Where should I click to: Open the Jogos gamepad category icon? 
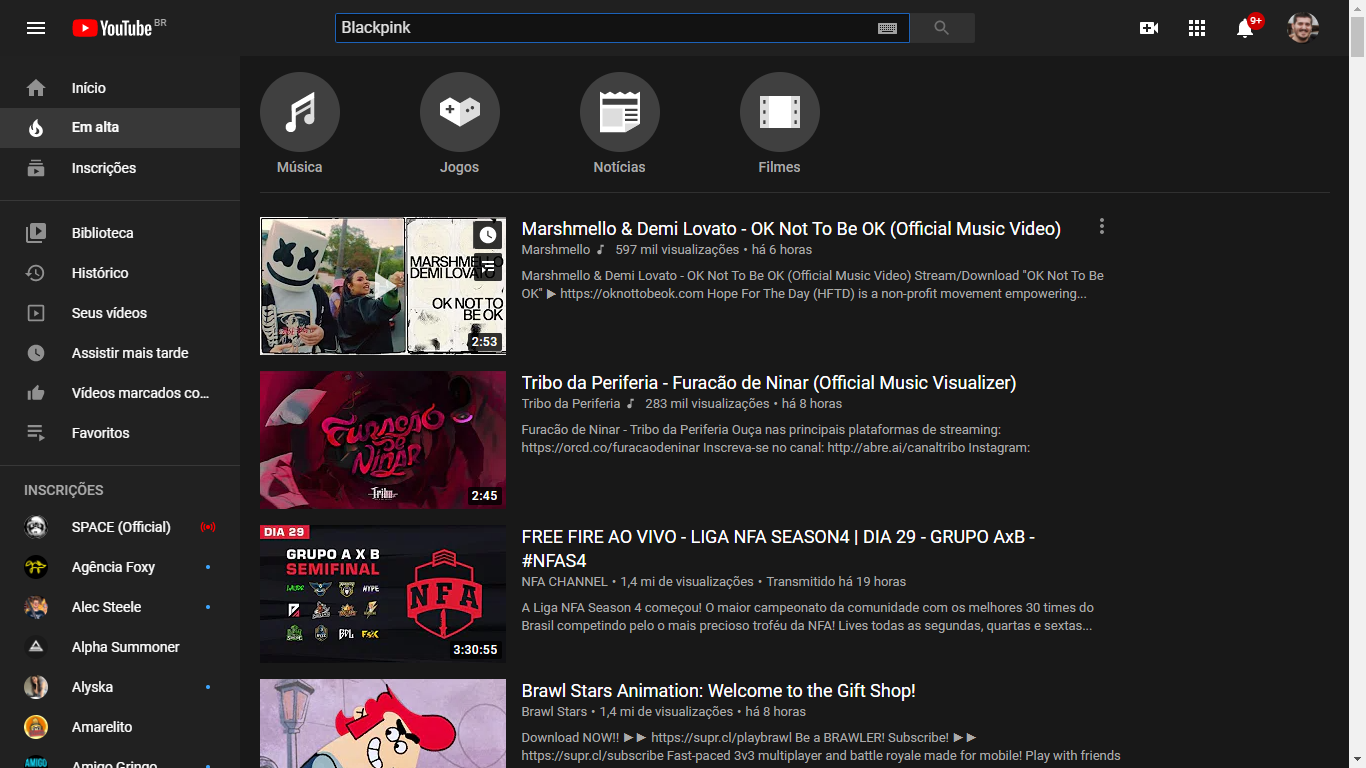coord(460,112)
